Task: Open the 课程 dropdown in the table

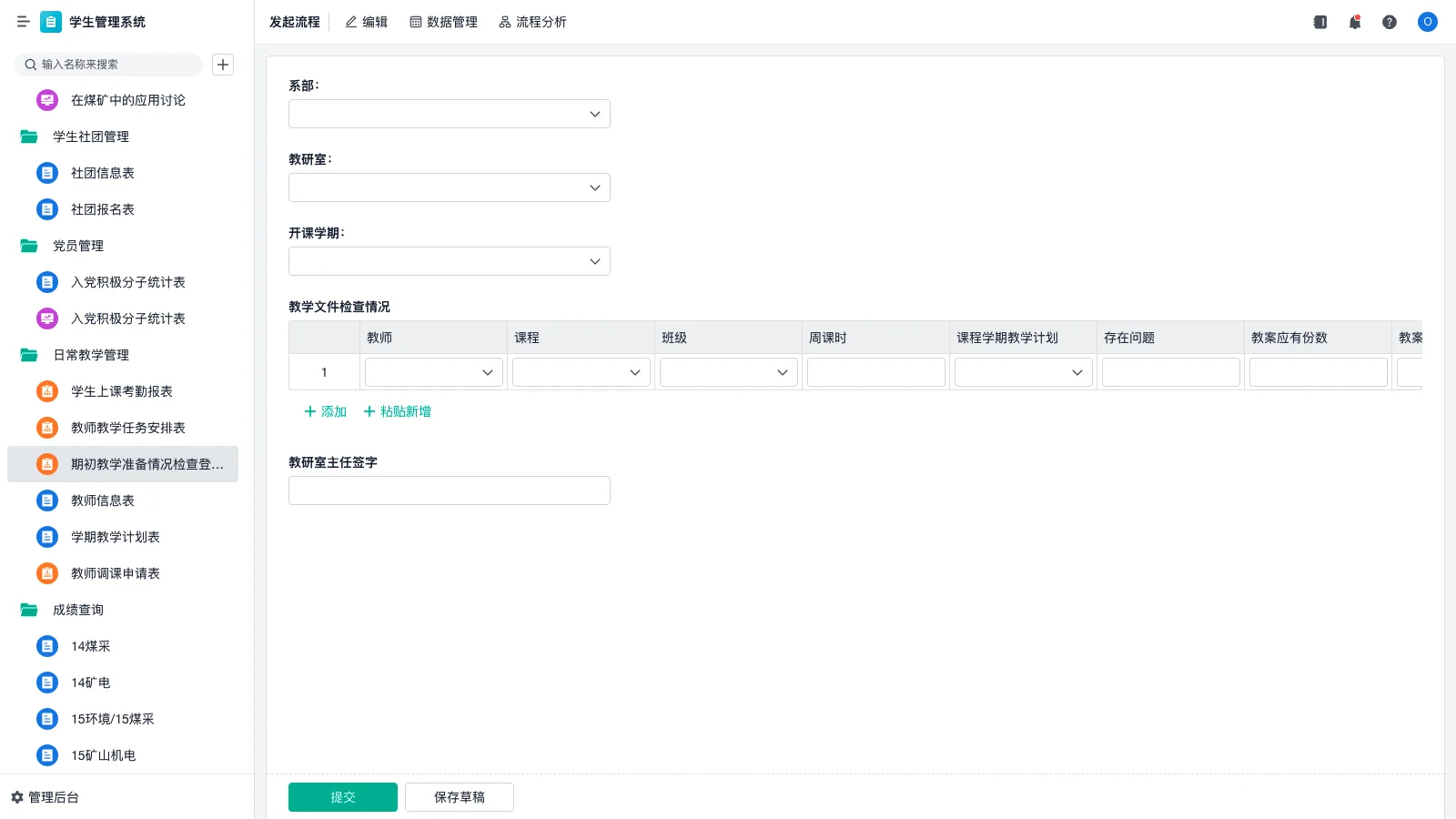Action: pyautogui.click(x=580, y=371)
